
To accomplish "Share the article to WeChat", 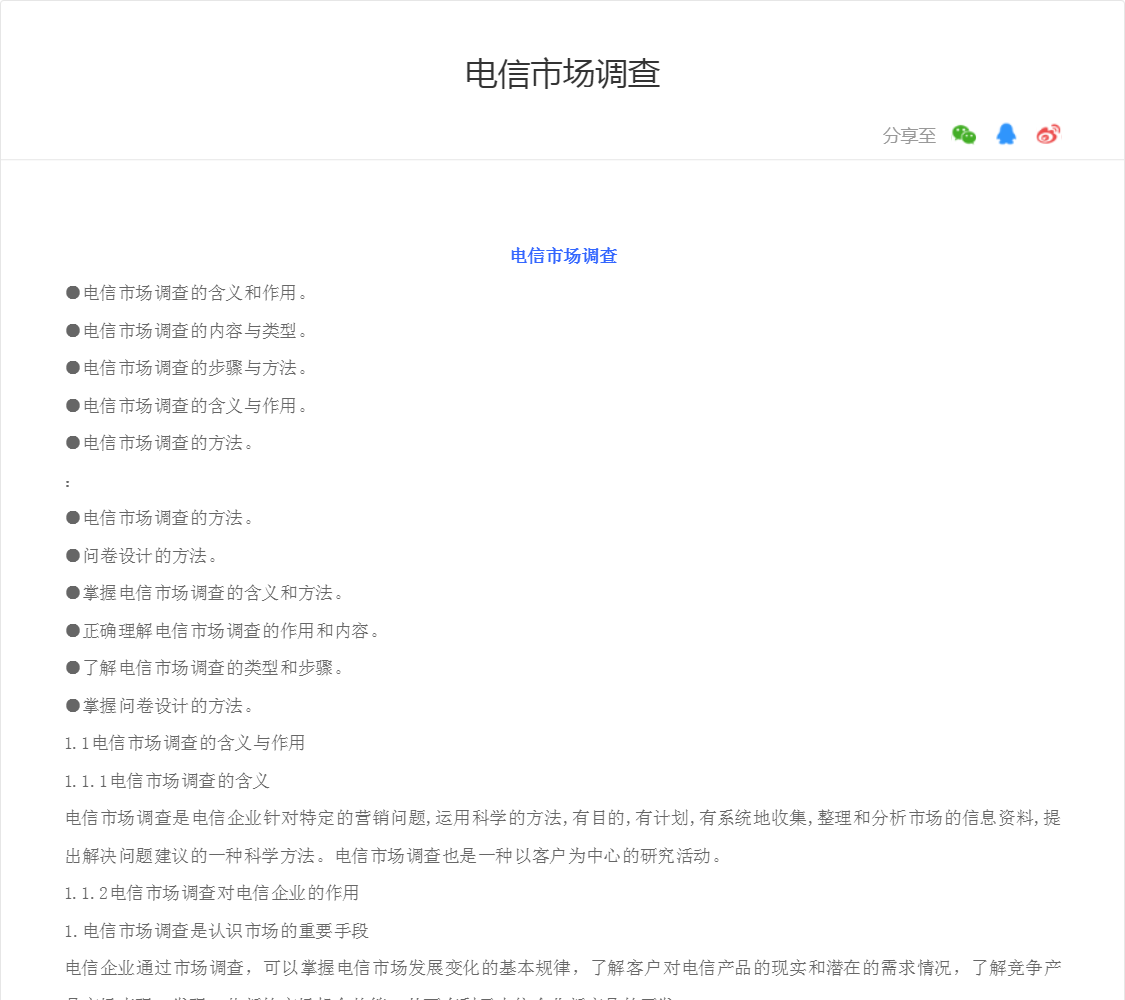I will [964, 134].
